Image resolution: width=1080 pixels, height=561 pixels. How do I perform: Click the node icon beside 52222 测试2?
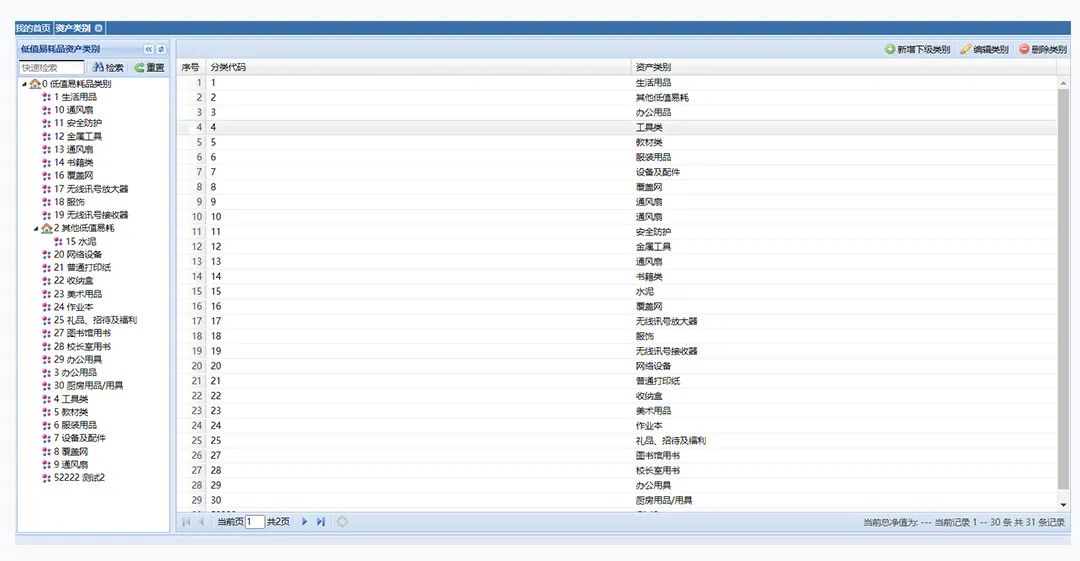click(47, 478)
